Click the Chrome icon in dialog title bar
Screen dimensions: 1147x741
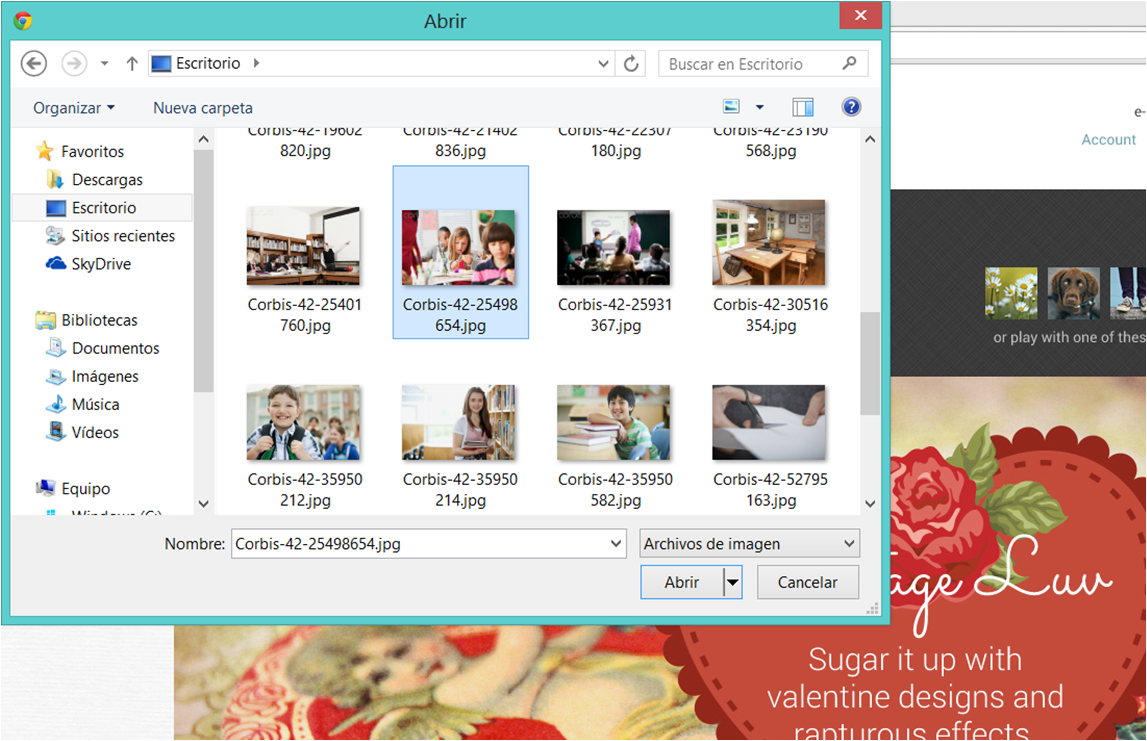tap(23, 20)
